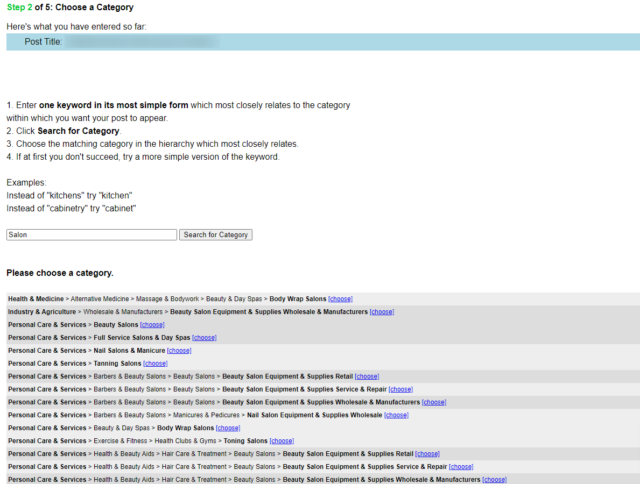Choose Health & Beauty Aids Salon Supplies Retail
The width and height of the screenshot is (640, 484).
427,454
